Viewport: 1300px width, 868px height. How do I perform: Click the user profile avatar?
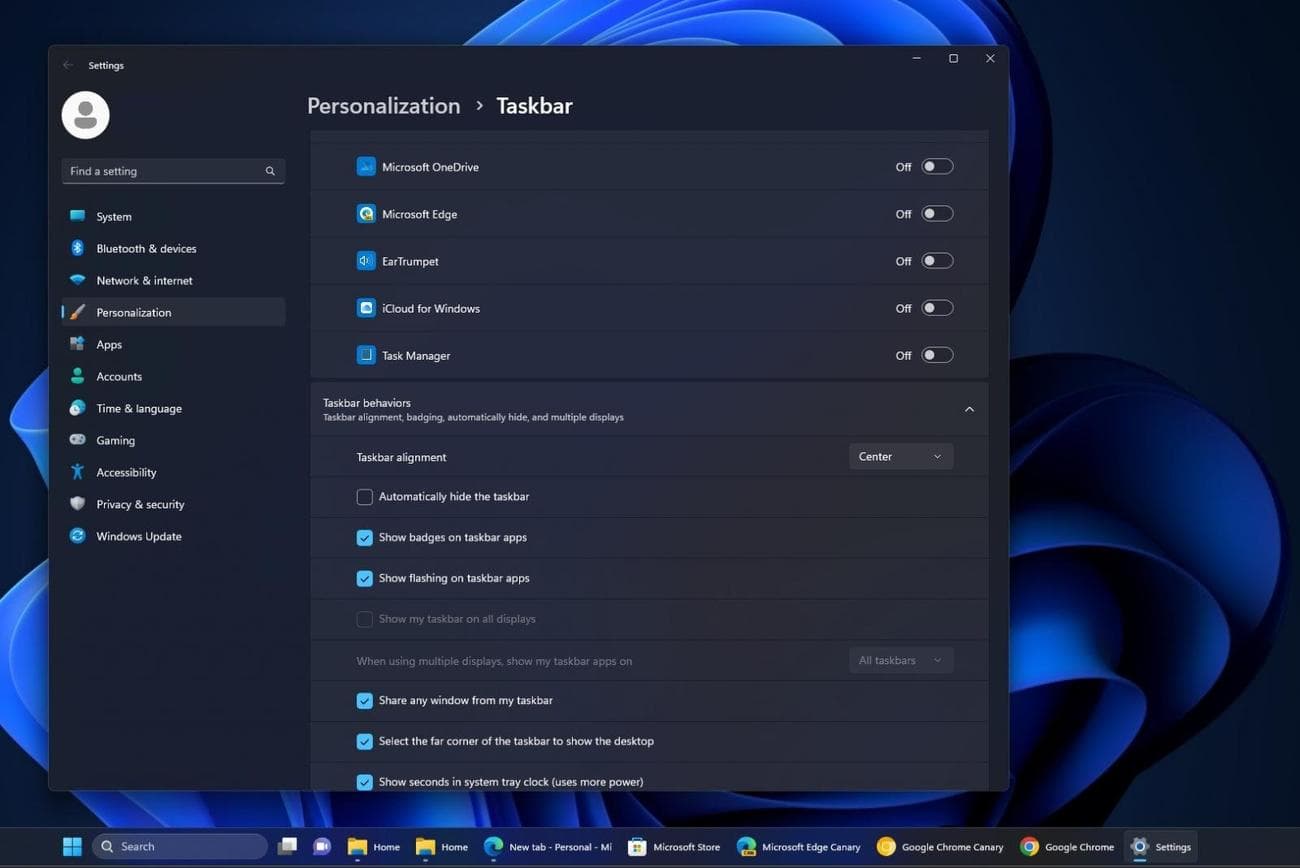click(x=85, y=115)
